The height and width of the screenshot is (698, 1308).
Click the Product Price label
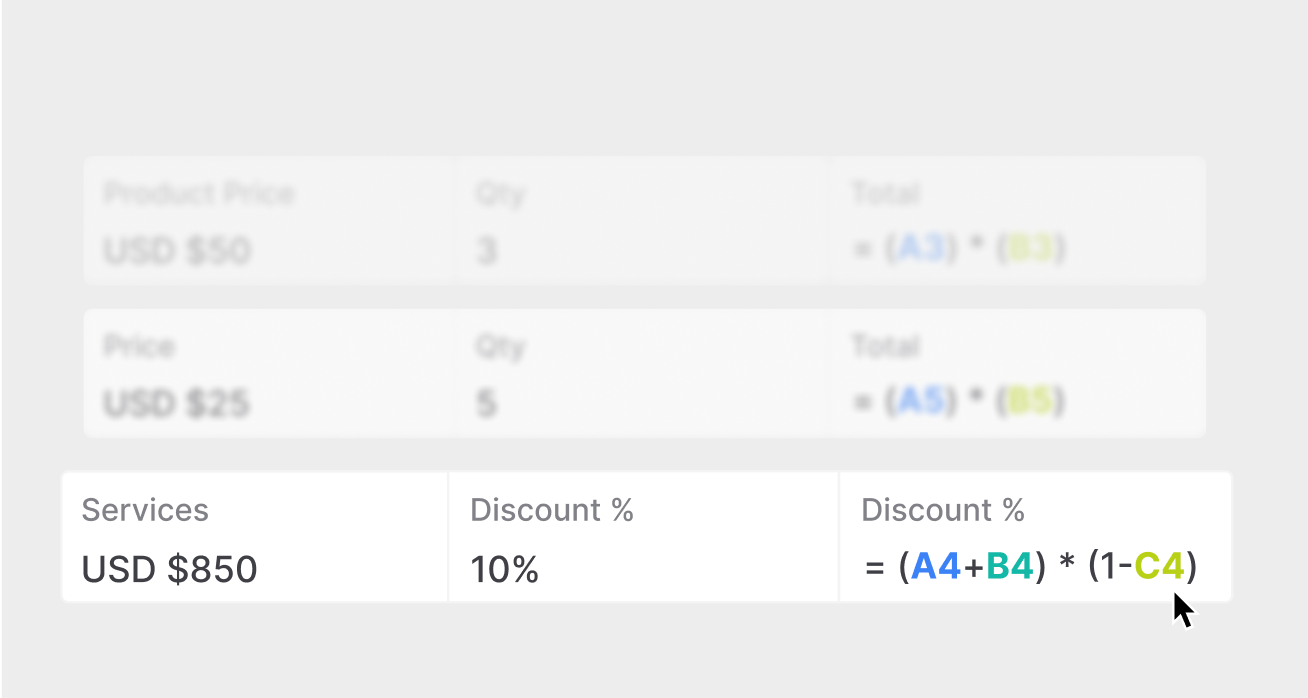click(x=199, y=193)
